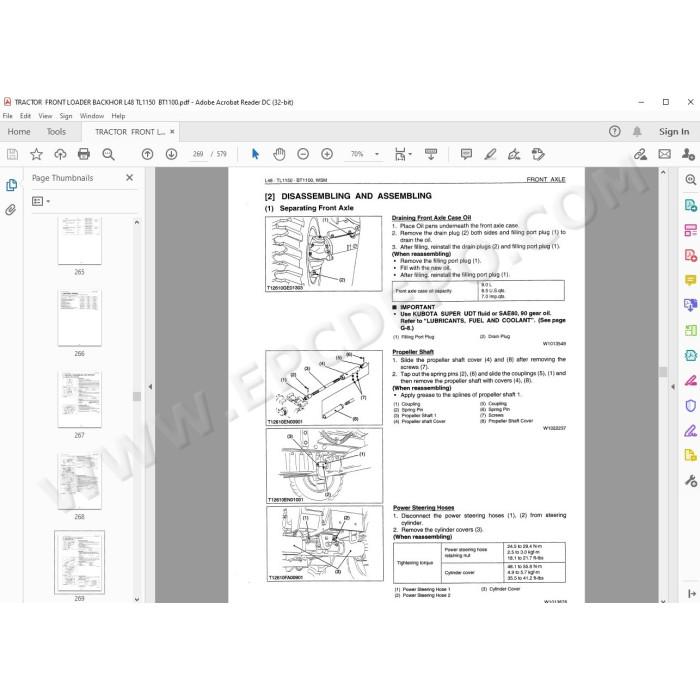Activate the selection arrow tool

click(255, 154)
